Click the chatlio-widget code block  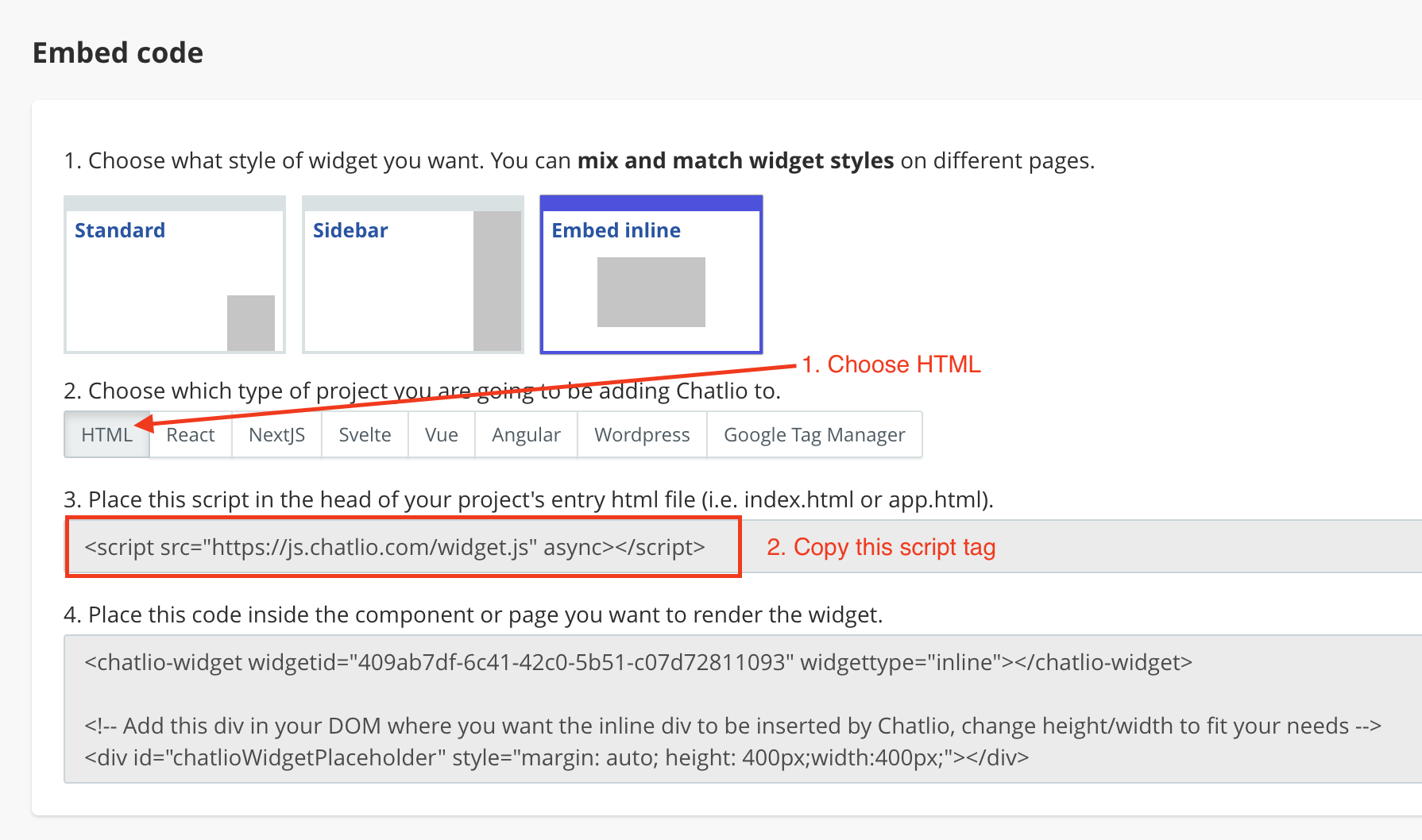[743, 709]
